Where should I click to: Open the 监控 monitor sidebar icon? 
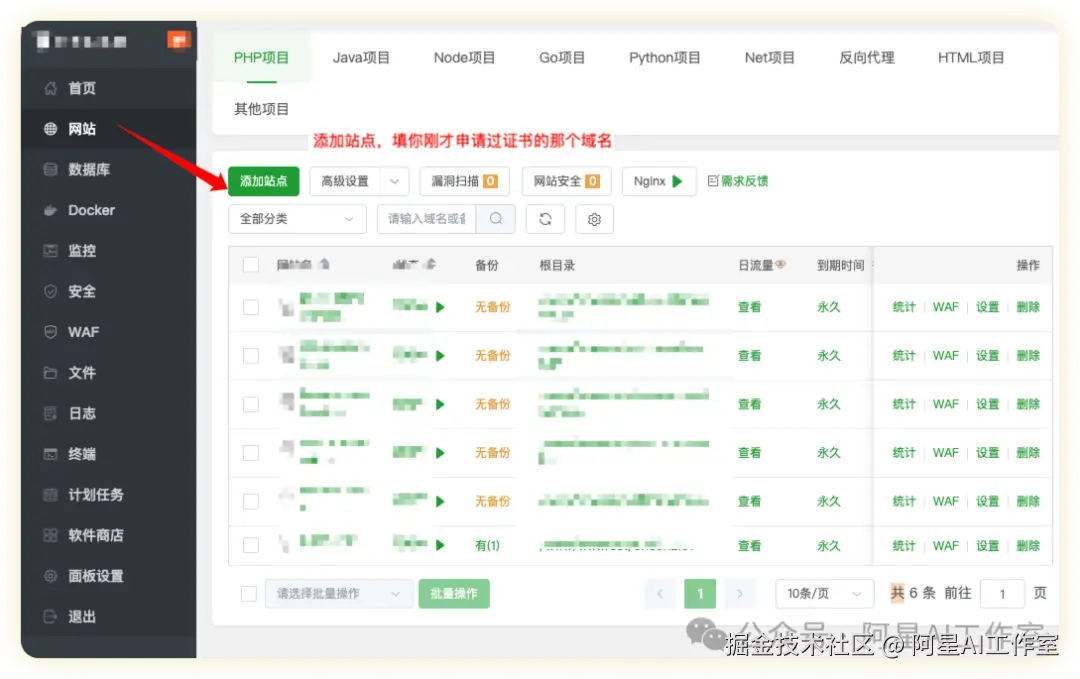click(50, 251)
